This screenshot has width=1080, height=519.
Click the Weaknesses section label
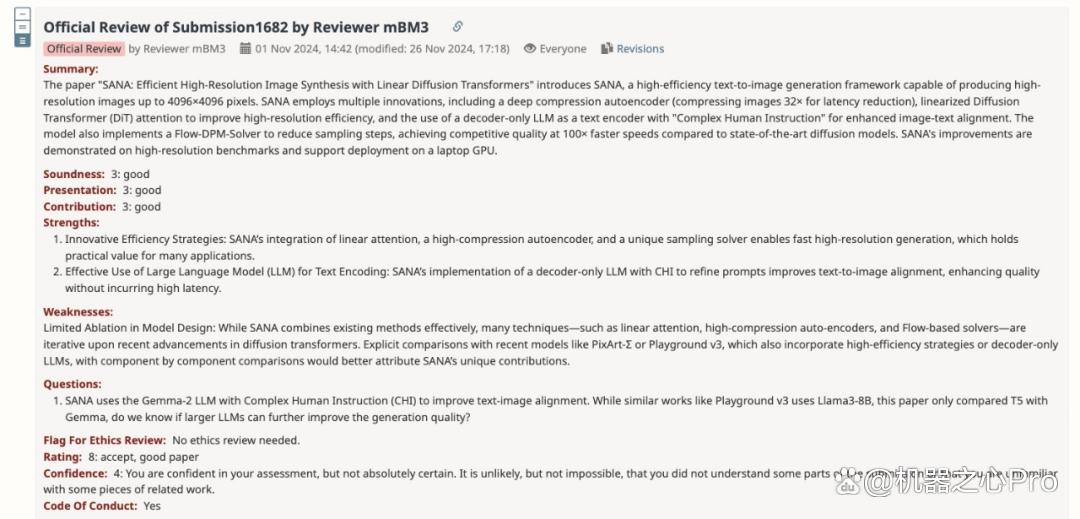[x=78, y=312]
